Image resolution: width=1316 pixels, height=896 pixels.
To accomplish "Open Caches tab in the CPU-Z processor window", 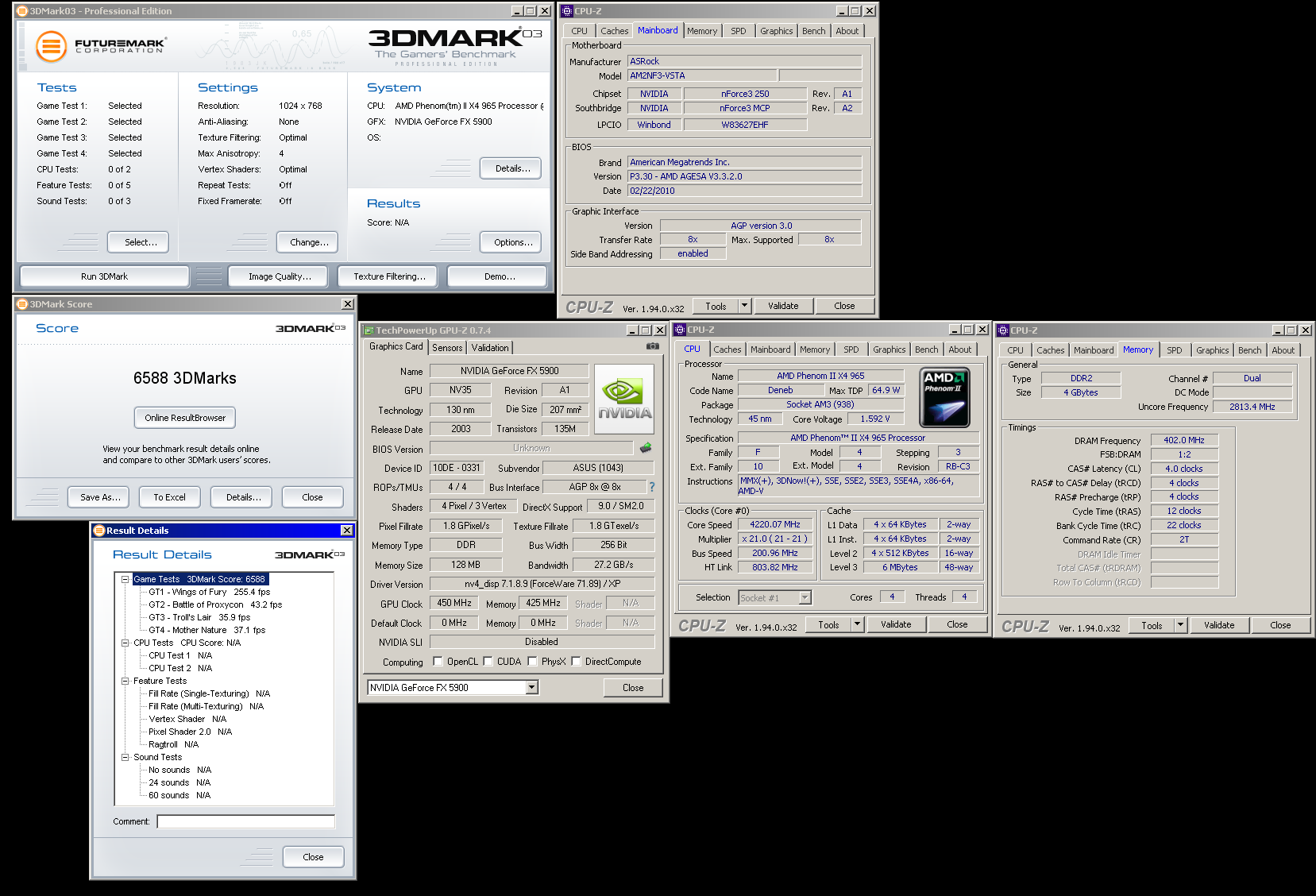I will 727,350.
